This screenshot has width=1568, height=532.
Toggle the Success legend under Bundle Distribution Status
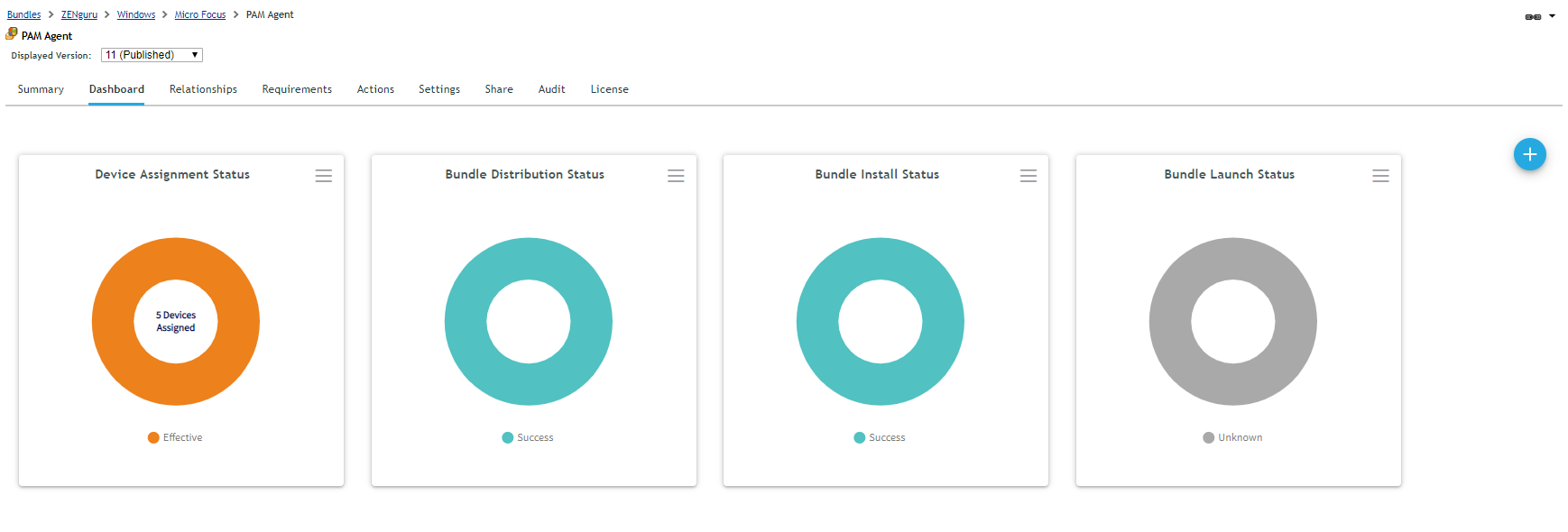coord(528,437)
